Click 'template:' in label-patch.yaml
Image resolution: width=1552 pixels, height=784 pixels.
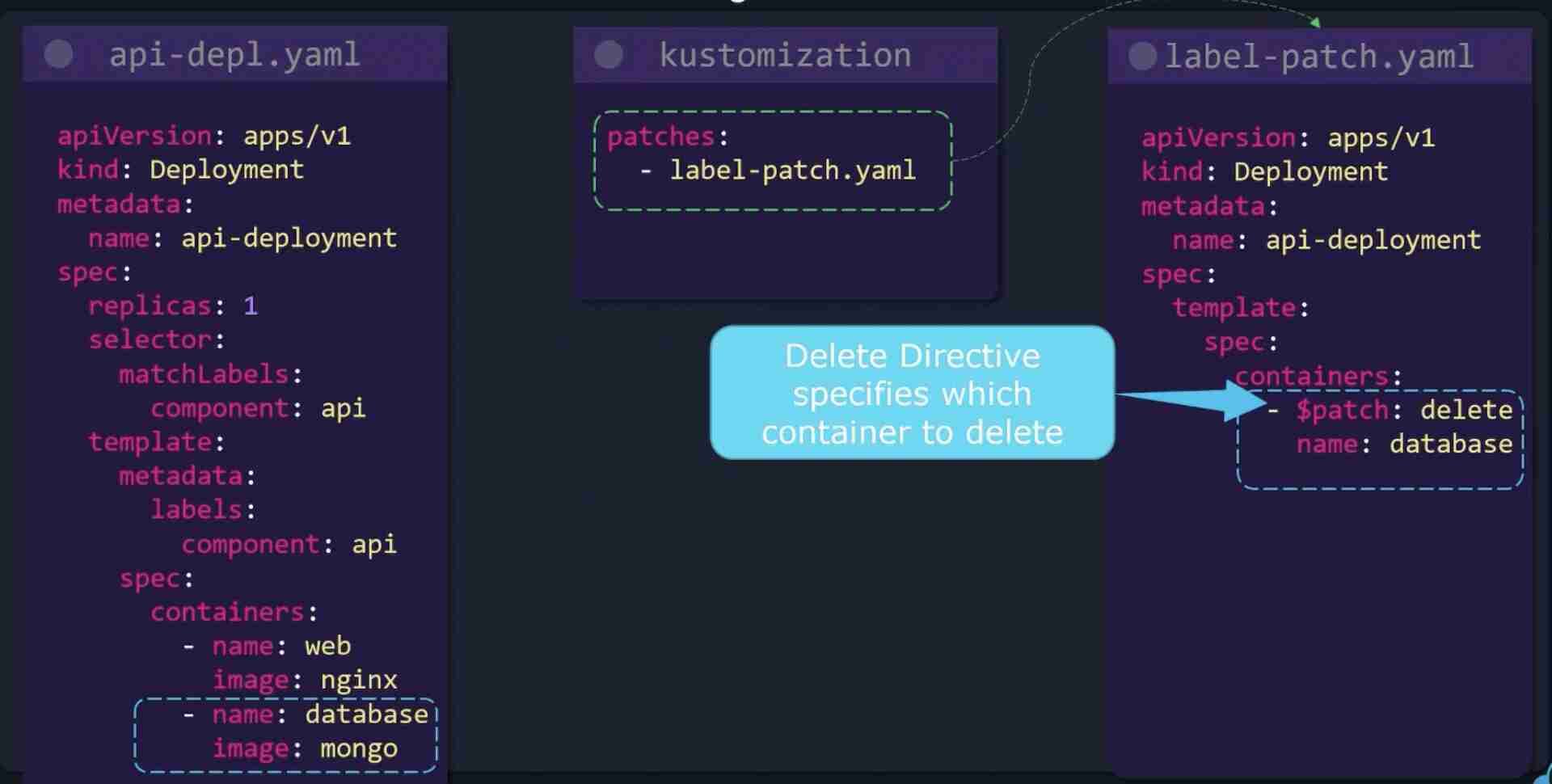(1241, 307)
